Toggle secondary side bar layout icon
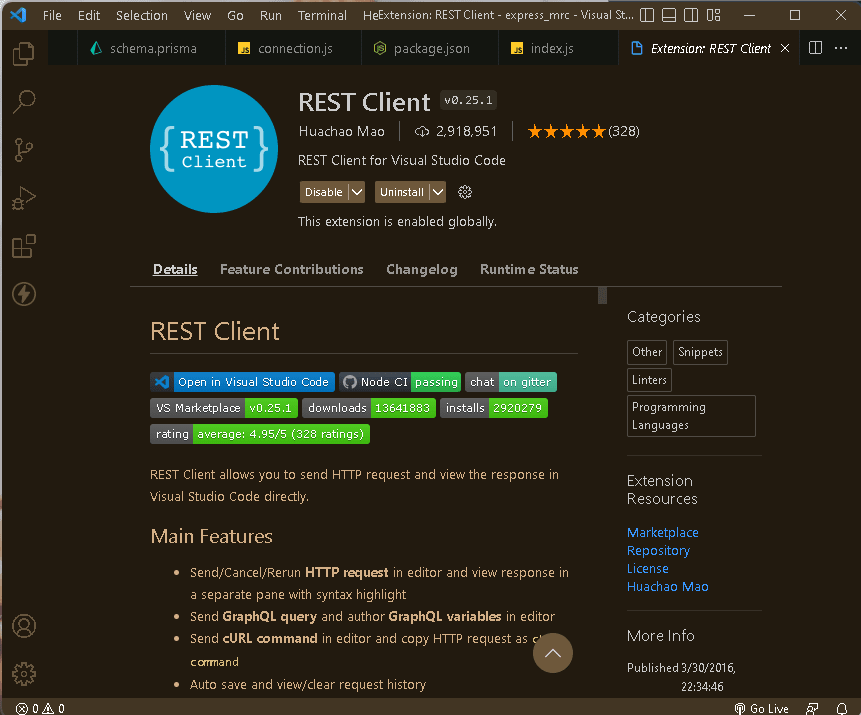861x715 pixels. (x=691, y=15)
